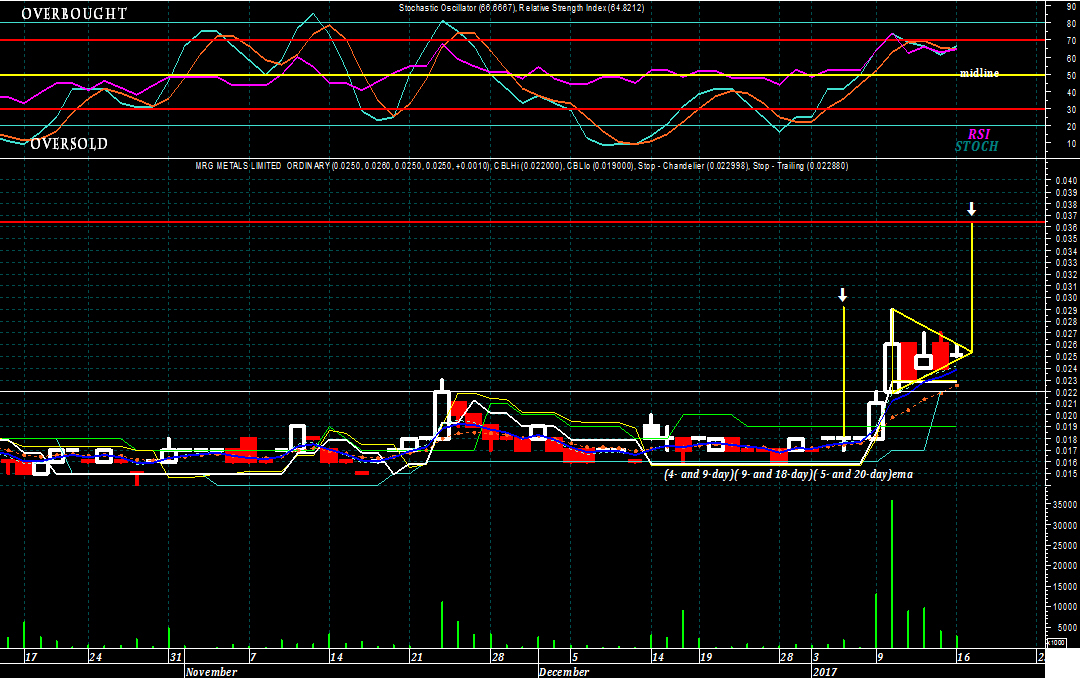Click the 0.030 price axis label
This screenshot has height=678, width=1080.
[1066, 298]
